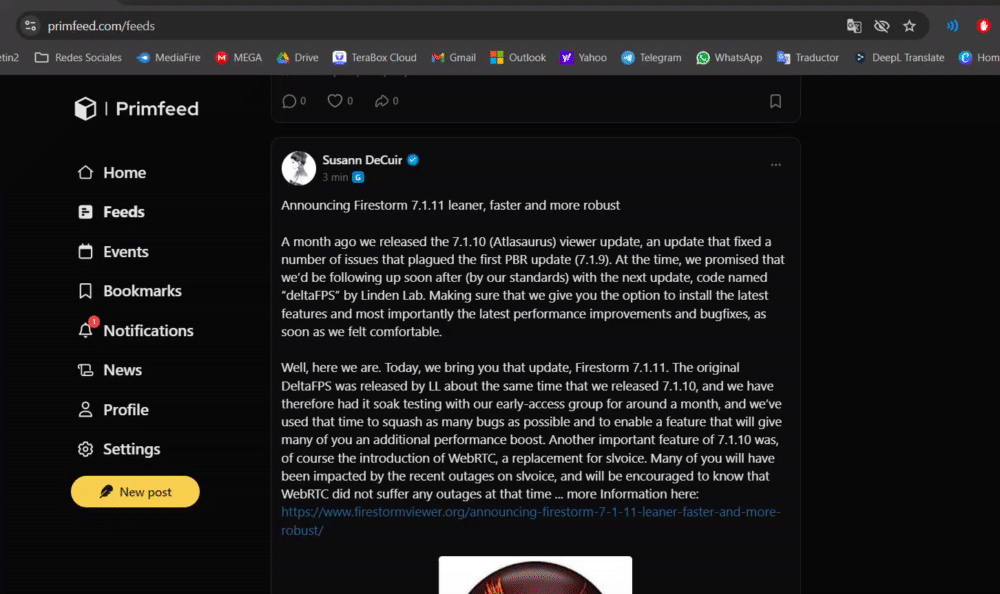Open the Primfeed cube logo
The image size is (1000, 594).
coord(85,108)
